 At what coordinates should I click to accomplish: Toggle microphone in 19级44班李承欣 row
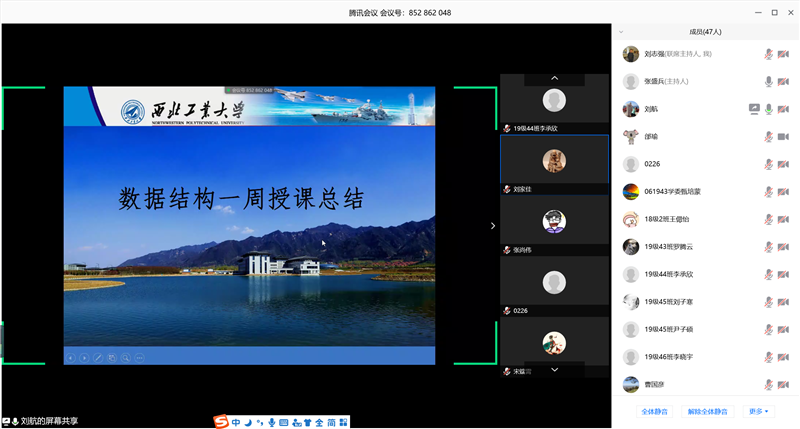coord(768,274)
